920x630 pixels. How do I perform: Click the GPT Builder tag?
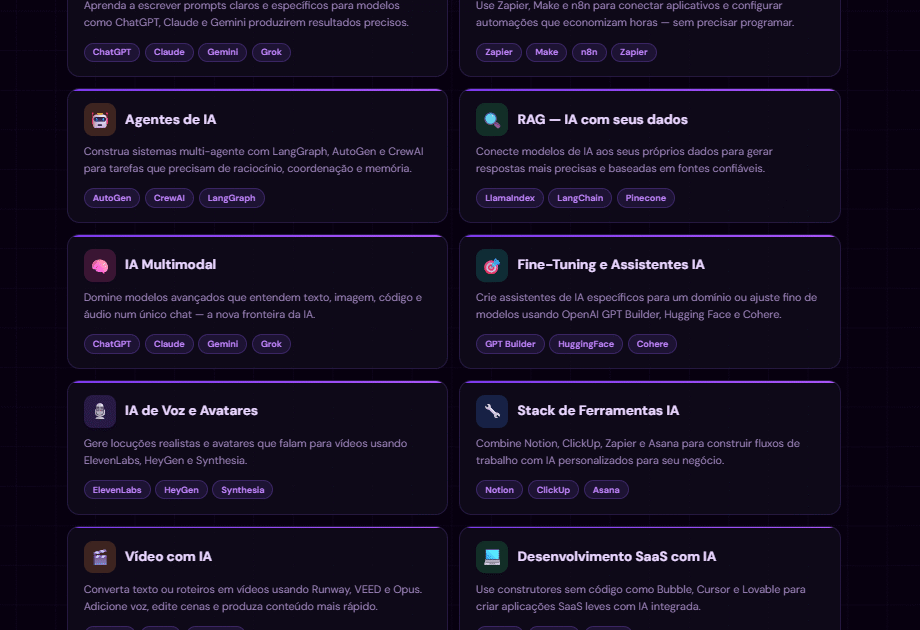pos(510,344)
